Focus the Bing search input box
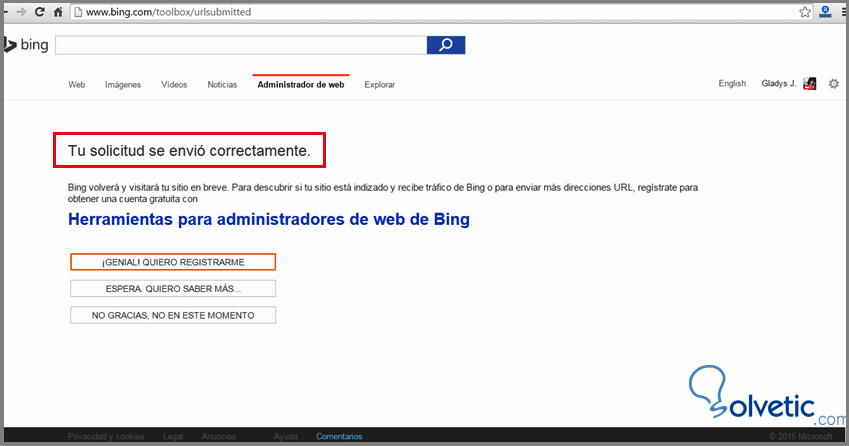The height and width of the screenshot is (446, 849). [241, 45]
